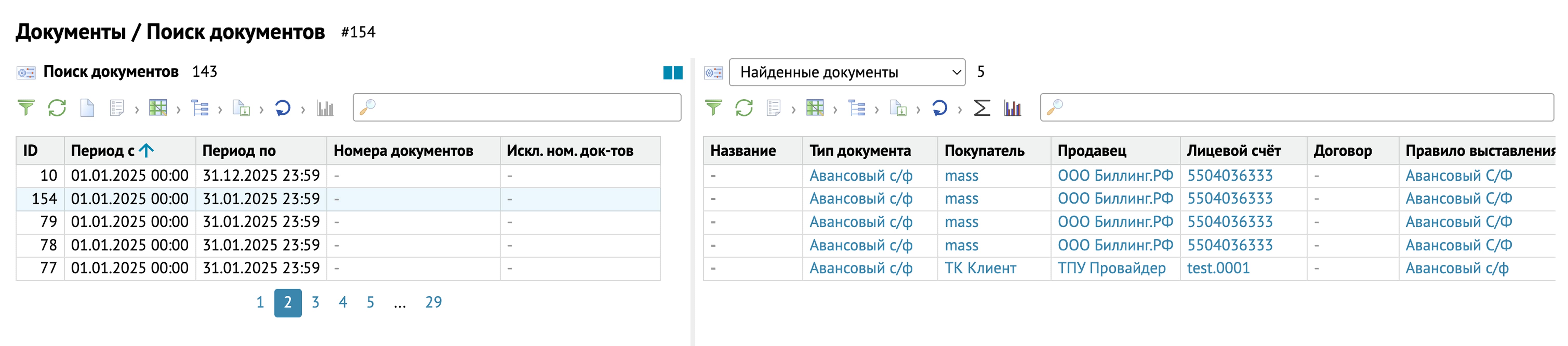The height and width of the screenshot is (346, 1568).
Task: Open the green grid table icon in left toolbar
Action: pyautogui.click(x=158, y=108)
